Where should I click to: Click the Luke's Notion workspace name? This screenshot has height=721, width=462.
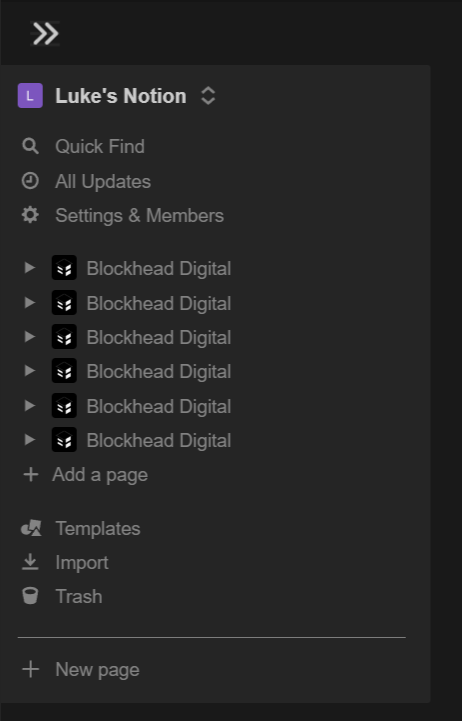[x=121, y=96]
